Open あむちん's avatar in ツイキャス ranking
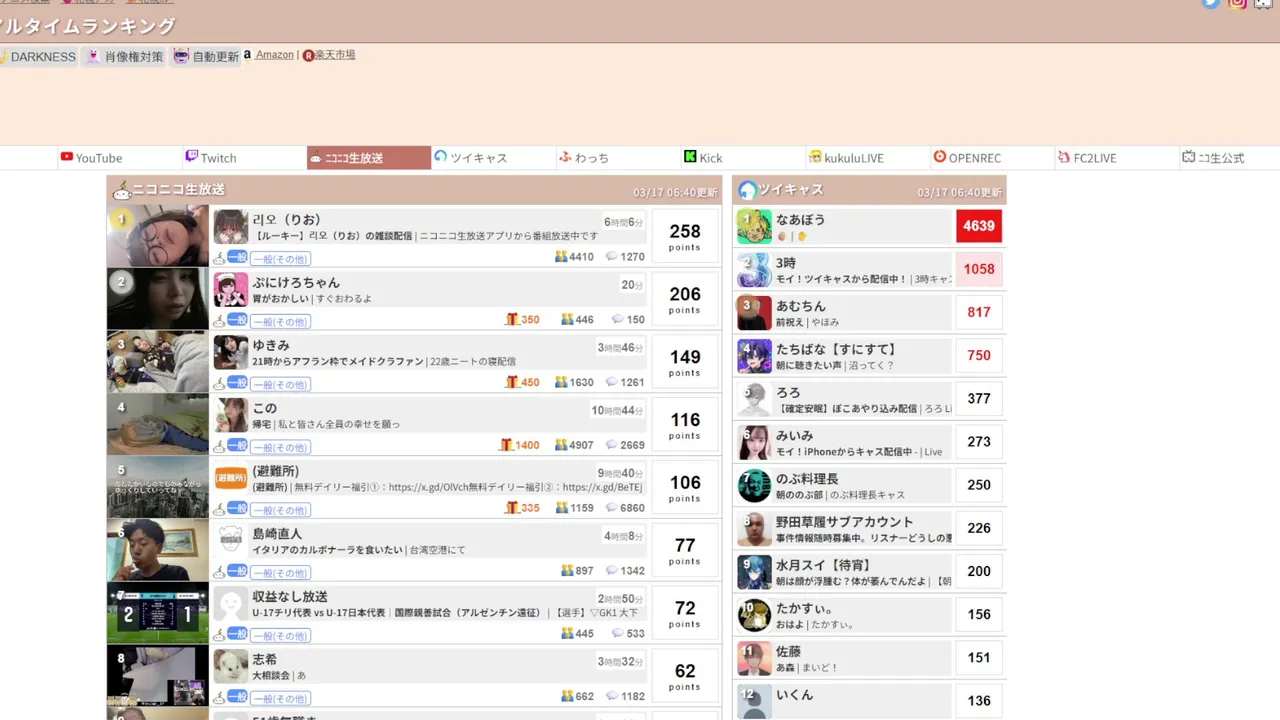 point(754,313)
